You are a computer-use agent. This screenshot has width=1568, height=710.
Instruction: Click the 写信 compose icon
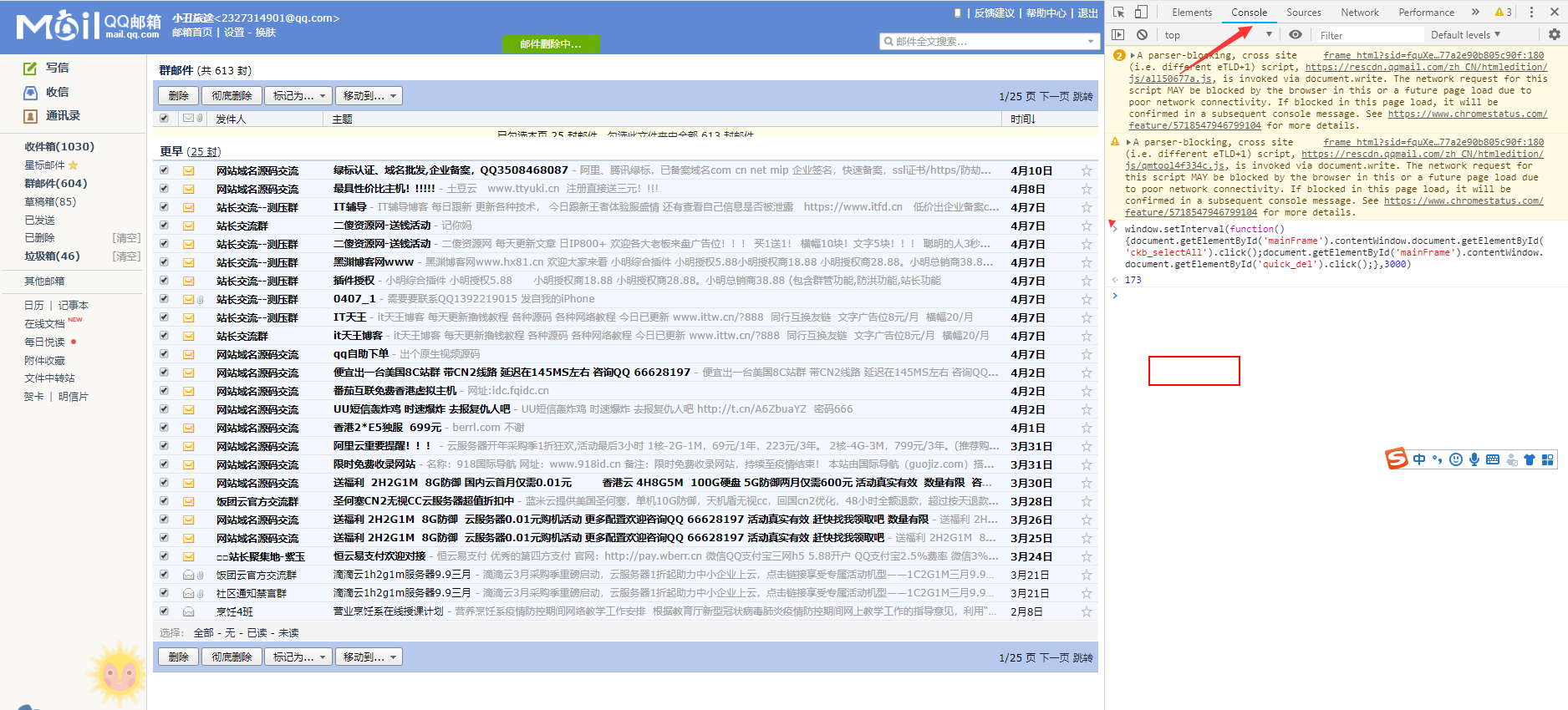coord(31,68)
